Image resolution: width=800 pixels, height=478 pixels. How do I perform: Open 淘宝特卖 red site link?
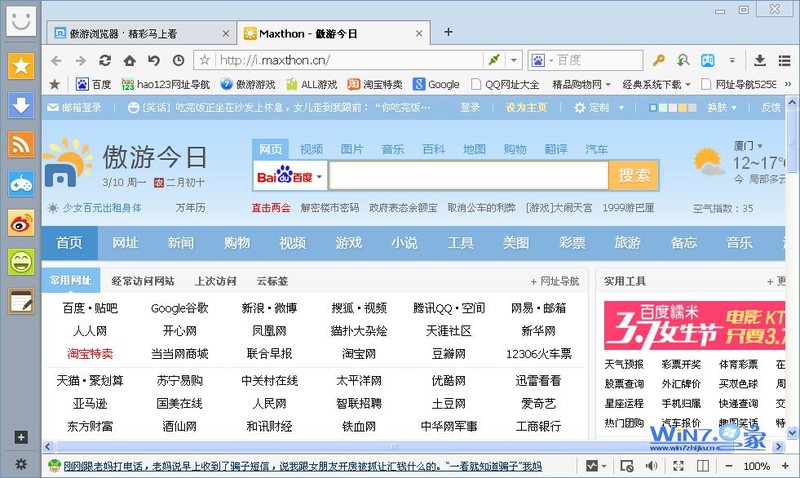click(x=90, y=354)
